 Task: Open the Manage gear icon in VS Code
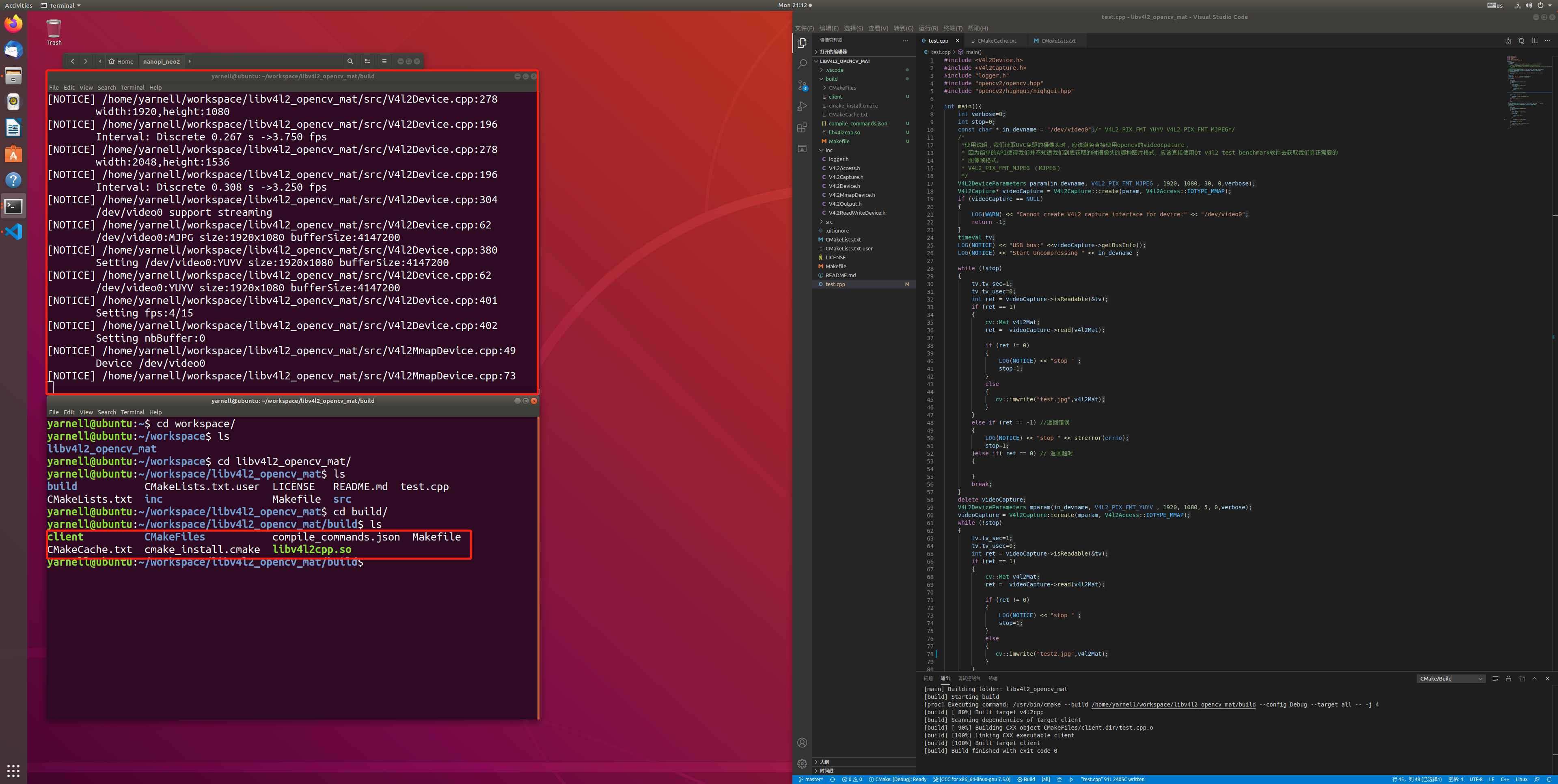point(802,763)
